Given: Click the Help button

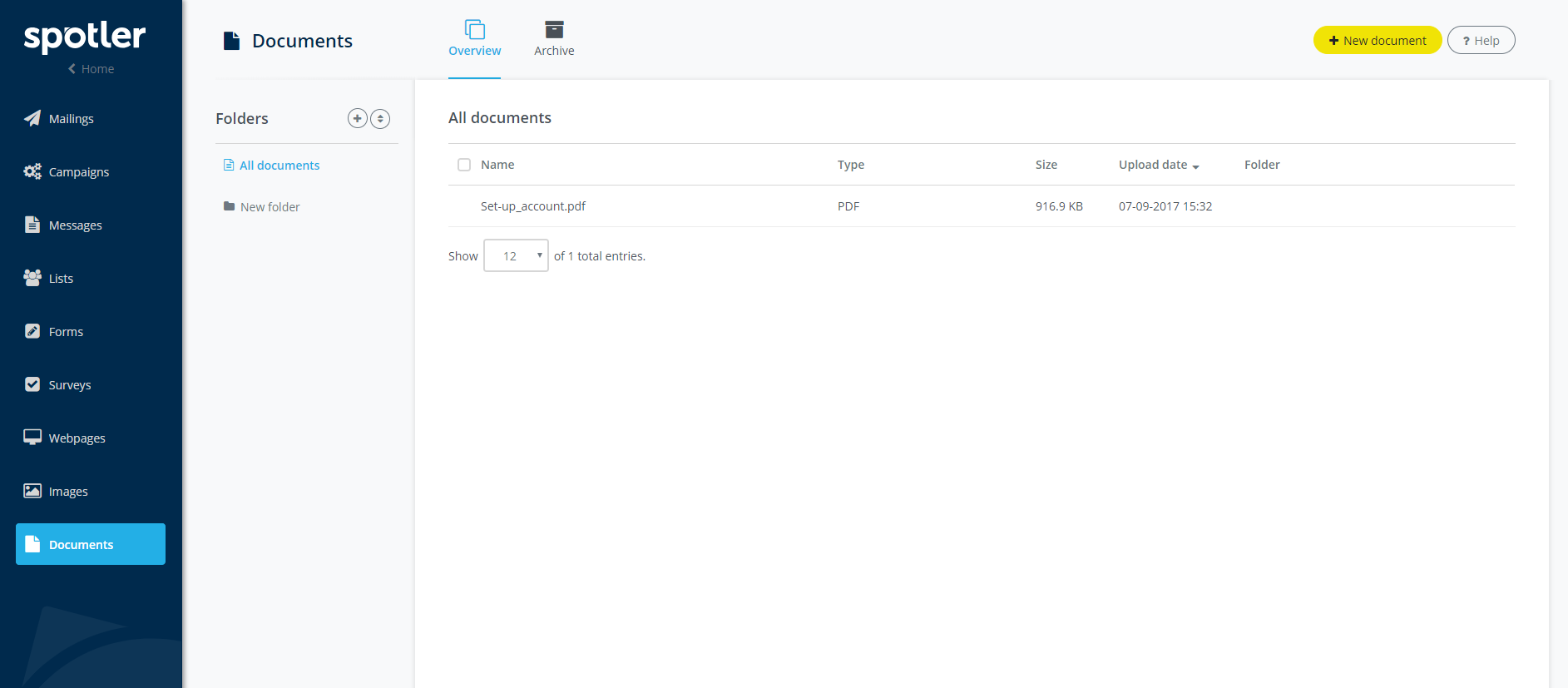Looking at the screenshot, I should pos(1481,41).
